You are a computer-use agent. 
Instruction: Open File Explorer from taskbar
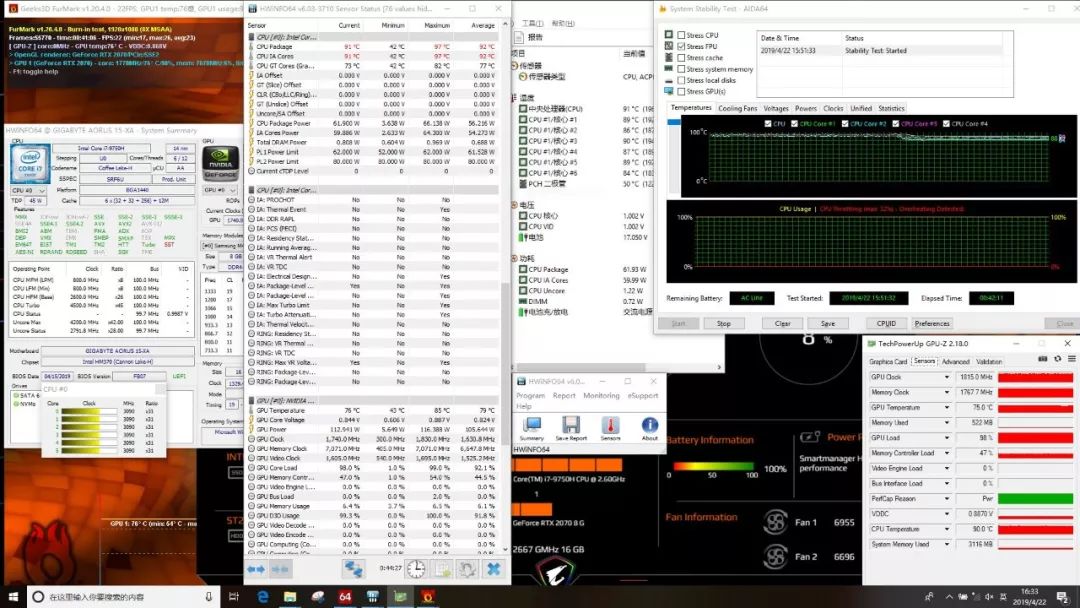[290, 596]
